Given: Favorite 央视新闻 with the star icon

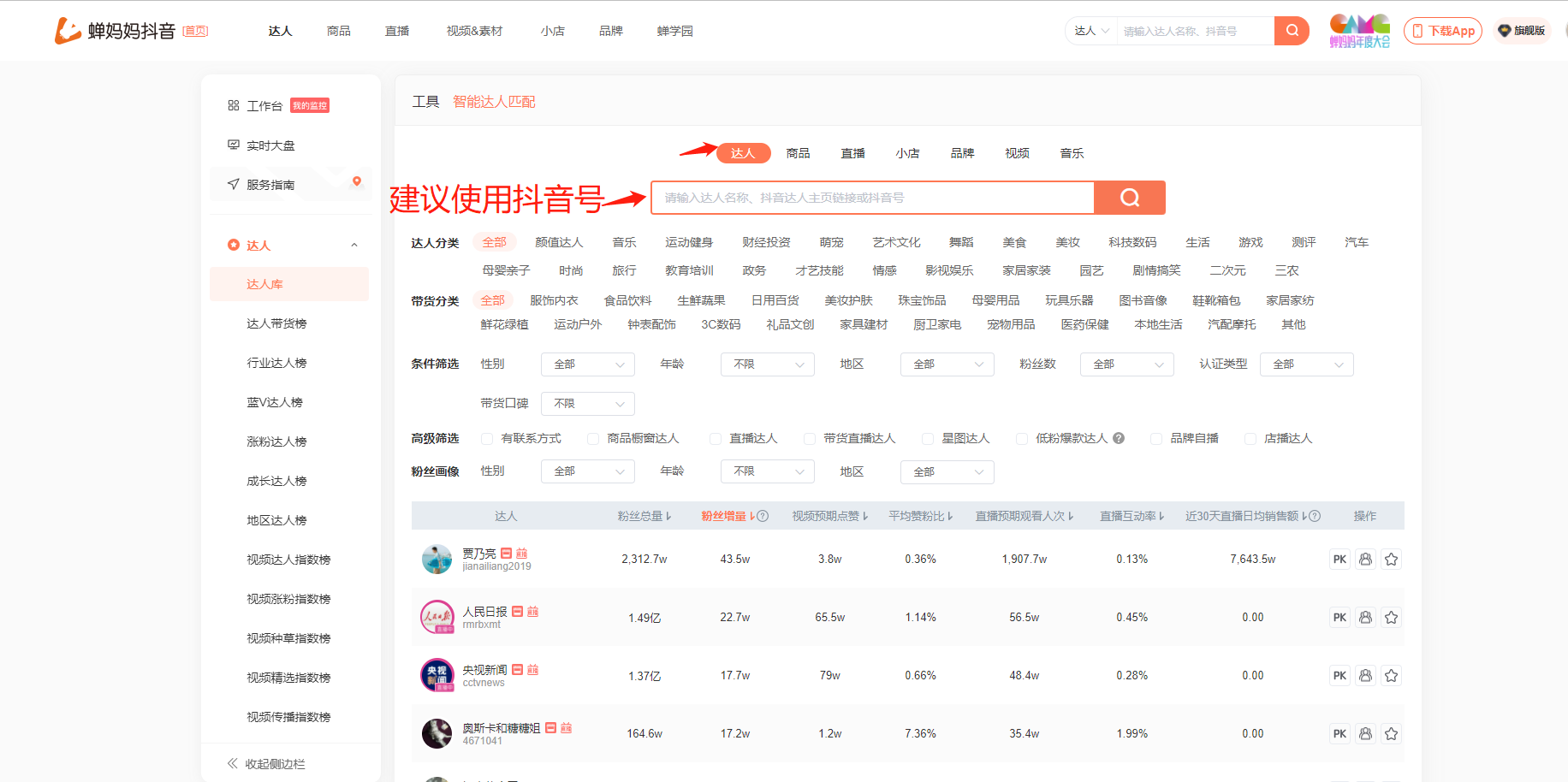Looking at the screenshot, I should [x=1391, y=675].
